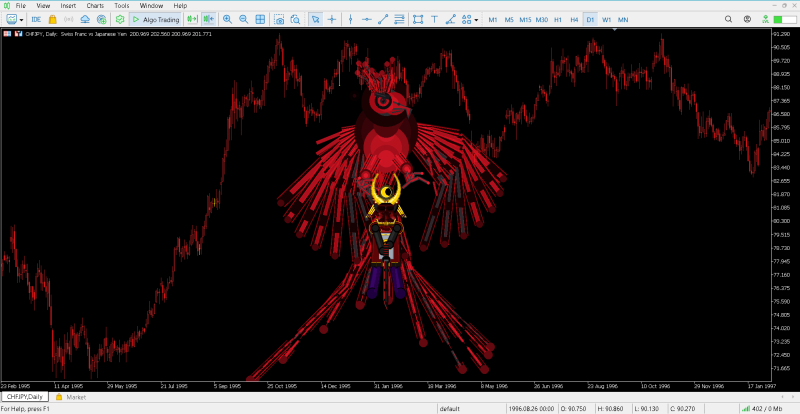Select the D1 daily timeframe
800x414 pixels.
pyautogui.click(x=590, y=20)
